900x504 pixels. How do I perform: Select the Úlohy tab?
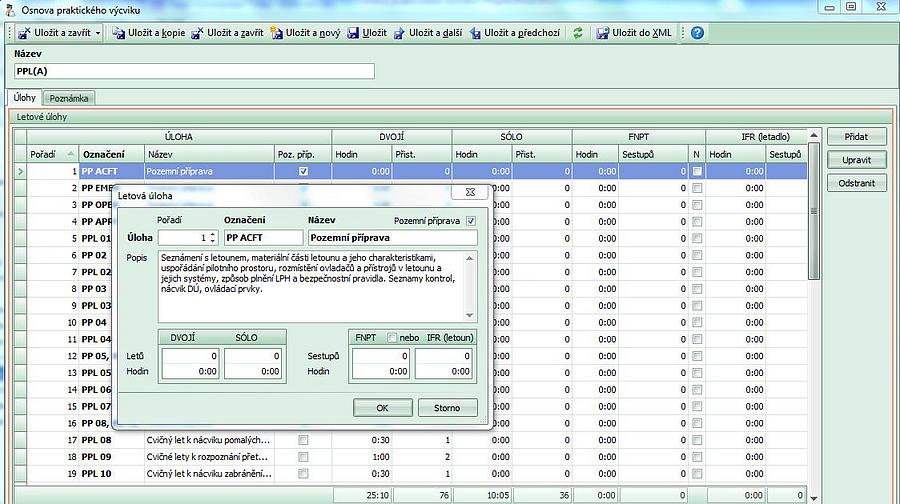click(x=25, y=98)
